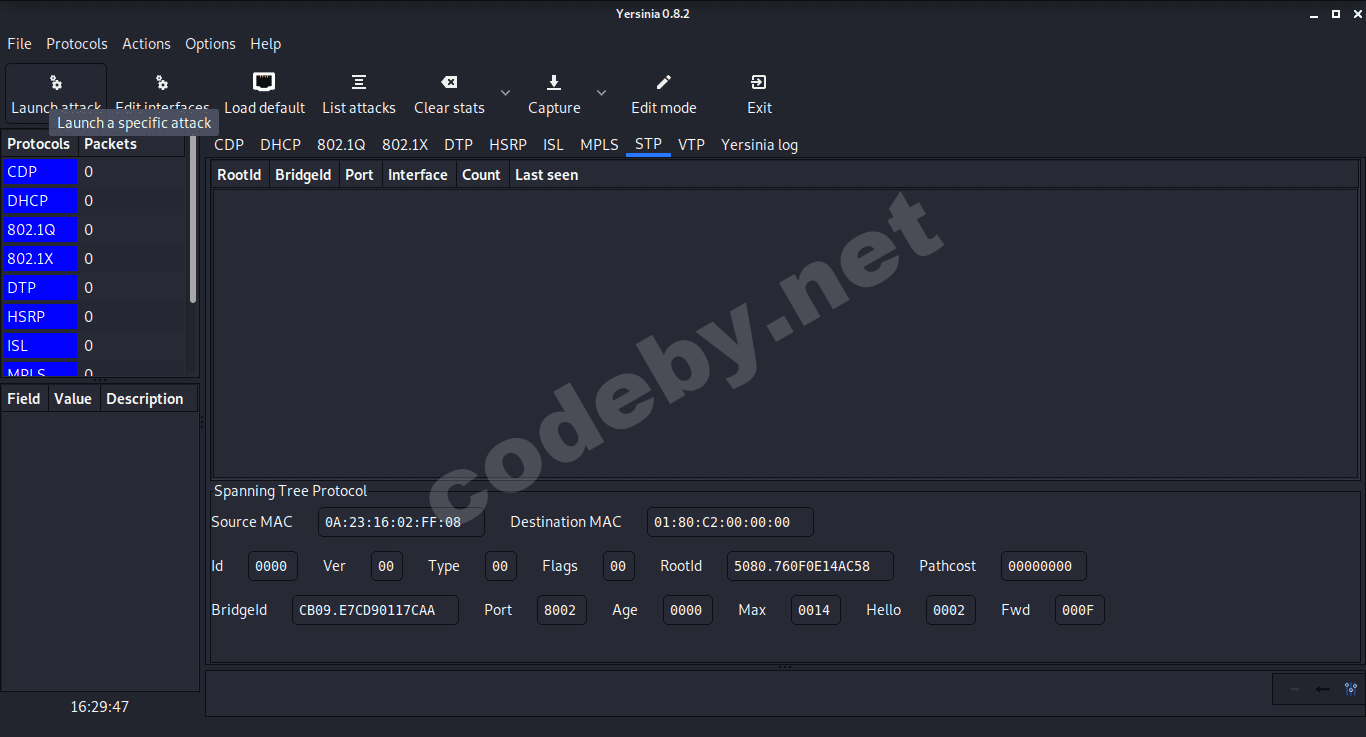Image resolution: width=1366 pixels, height=737 pixels.
Task: Select ISL row in the Protocols list
Action: (x=94, y=346)
